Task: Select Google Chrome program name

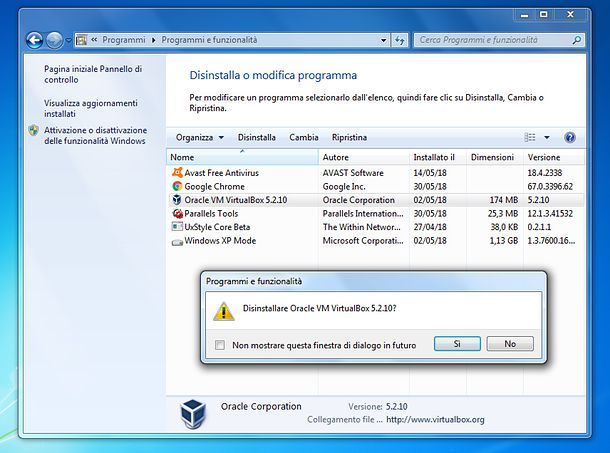Action: point(214,186)
